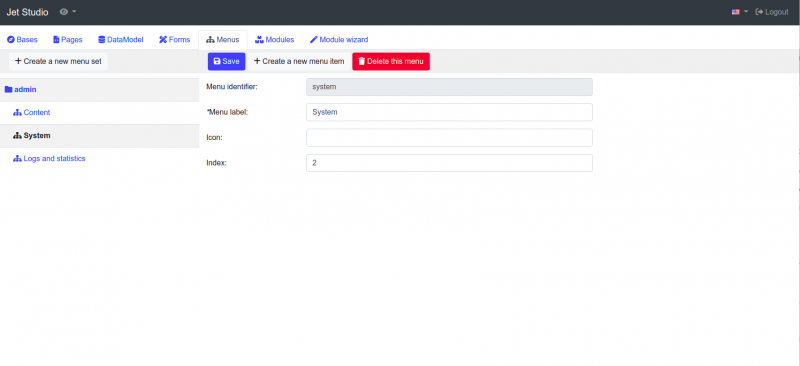The width and height of the screenshot is (800, 366).
Task: Click the Menu identifier field
Action: (x=449, y=87)
